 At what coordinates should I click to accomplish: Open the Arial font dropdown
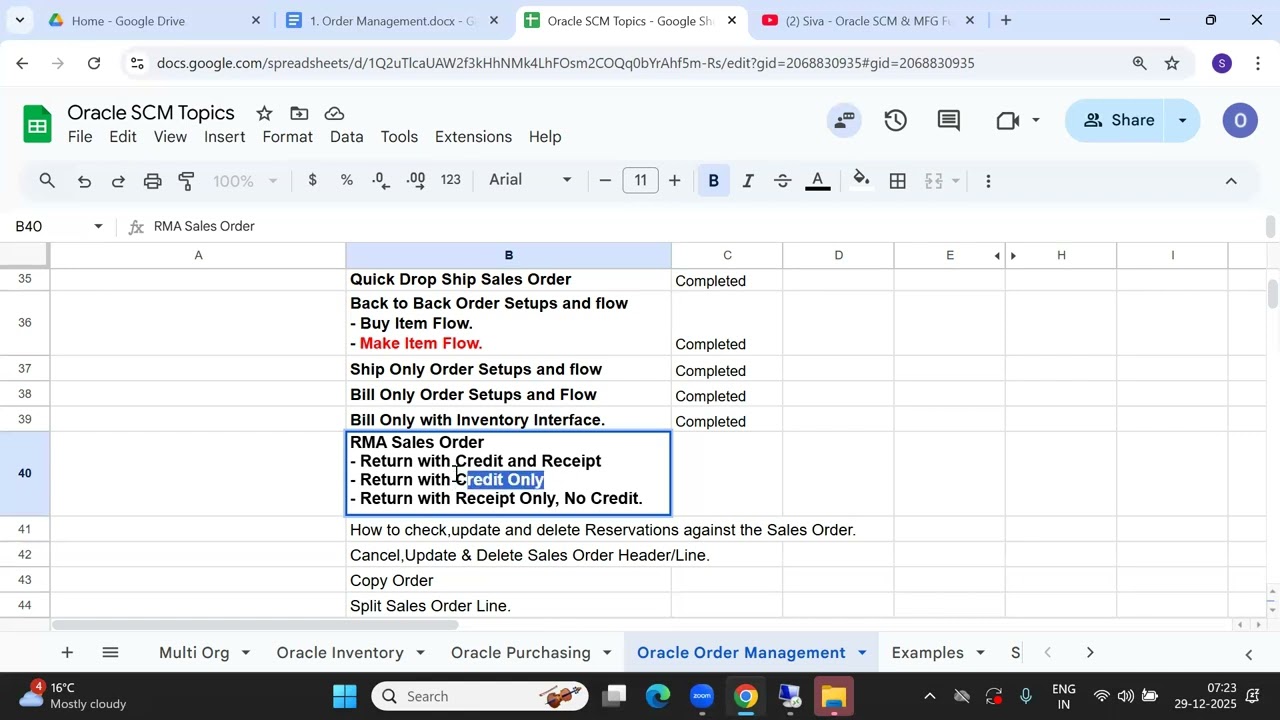(530, 180)
